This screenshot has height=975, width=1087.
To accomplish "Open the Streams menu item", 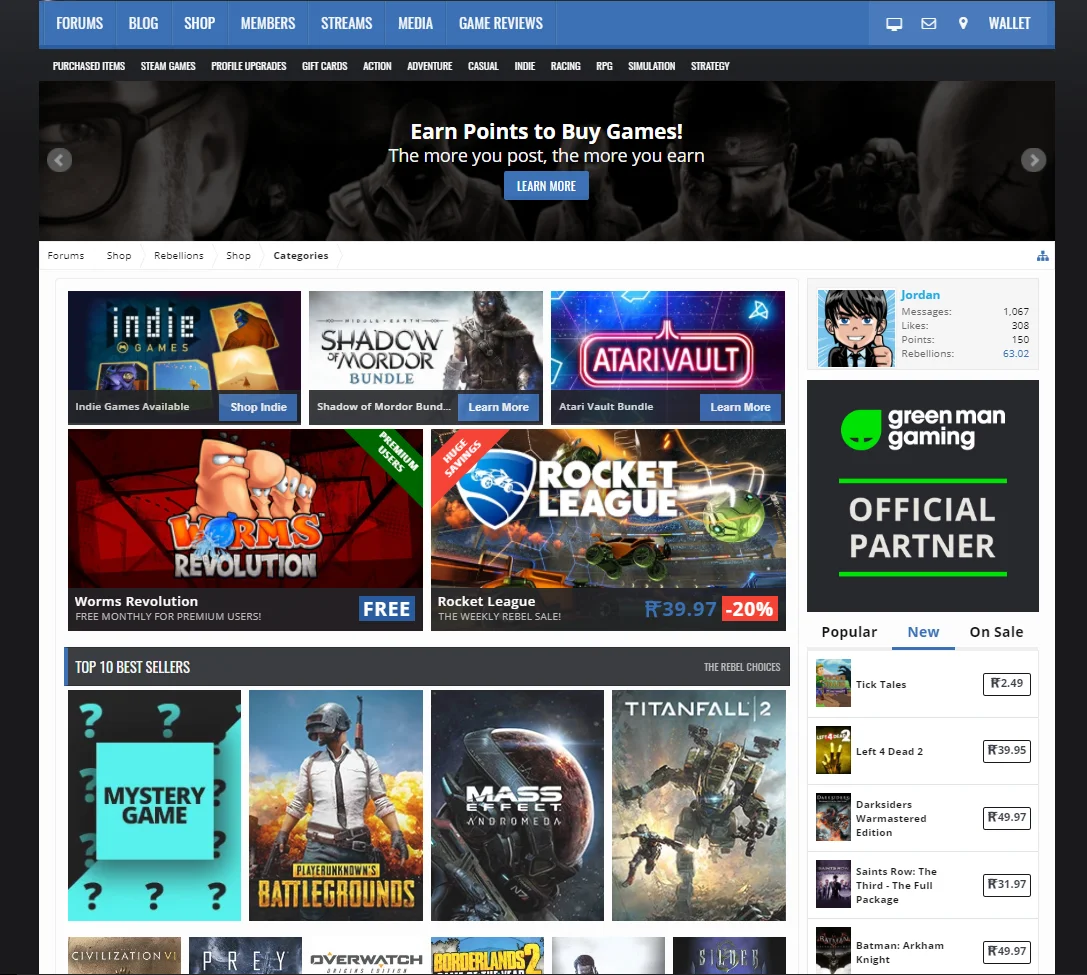I will point(346,23).
